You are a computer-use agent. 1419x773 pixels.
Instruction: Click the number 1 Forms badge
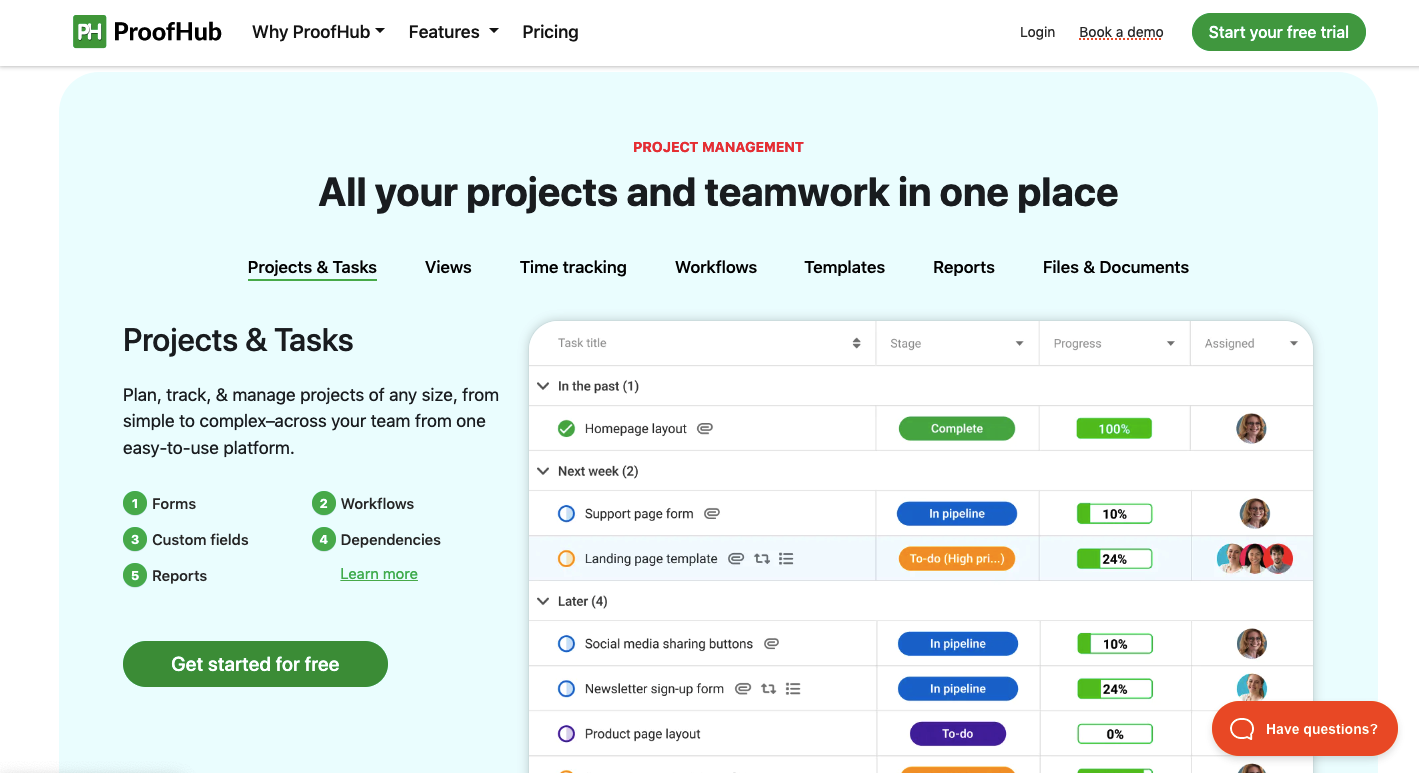tap(134, 503)
